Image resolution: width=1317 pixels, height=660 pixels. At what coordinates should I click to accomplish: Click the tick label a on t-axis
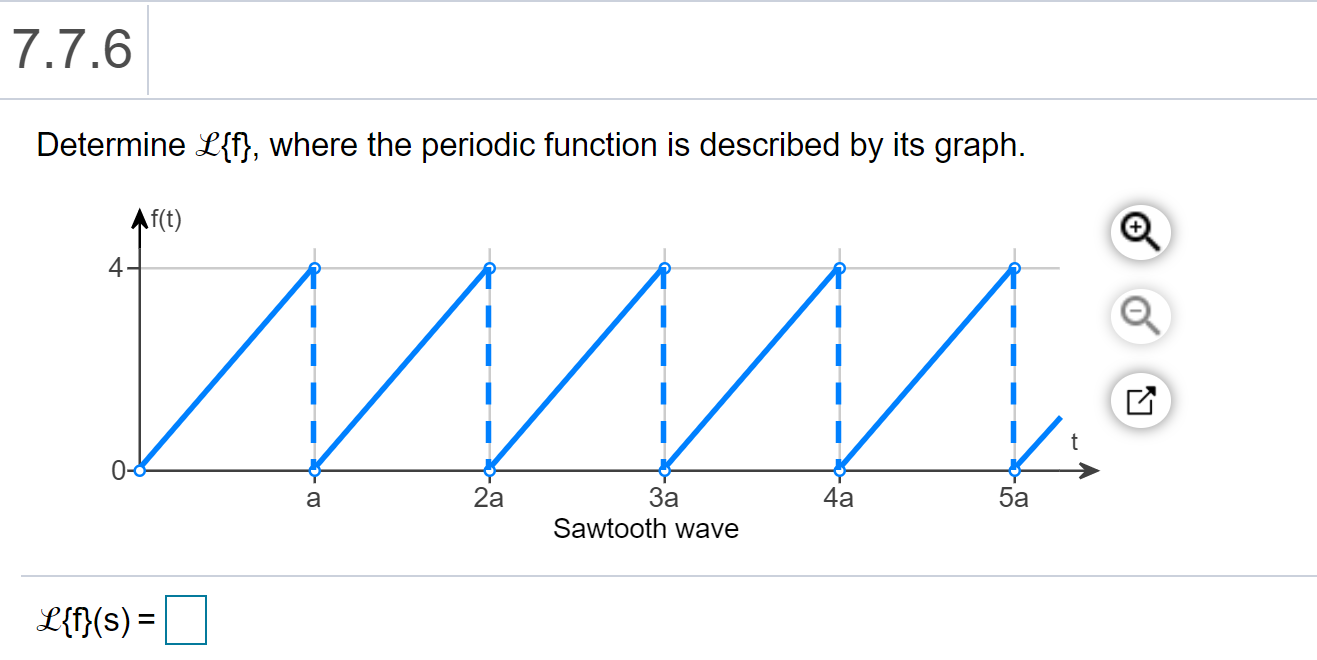point(314,497)
